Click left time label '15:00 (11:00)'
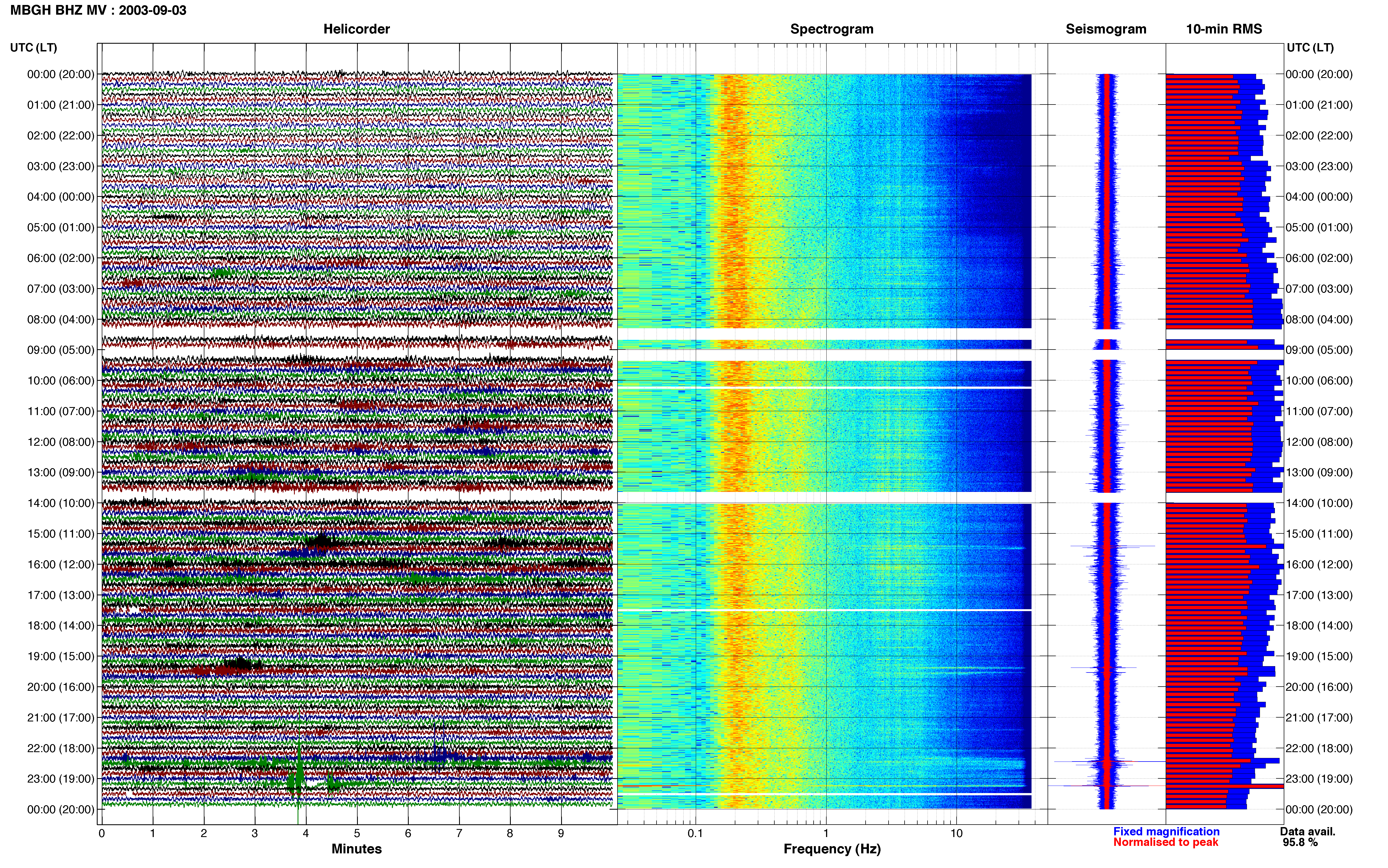Viewport: 1388px width, 868px height. point(61,534)
